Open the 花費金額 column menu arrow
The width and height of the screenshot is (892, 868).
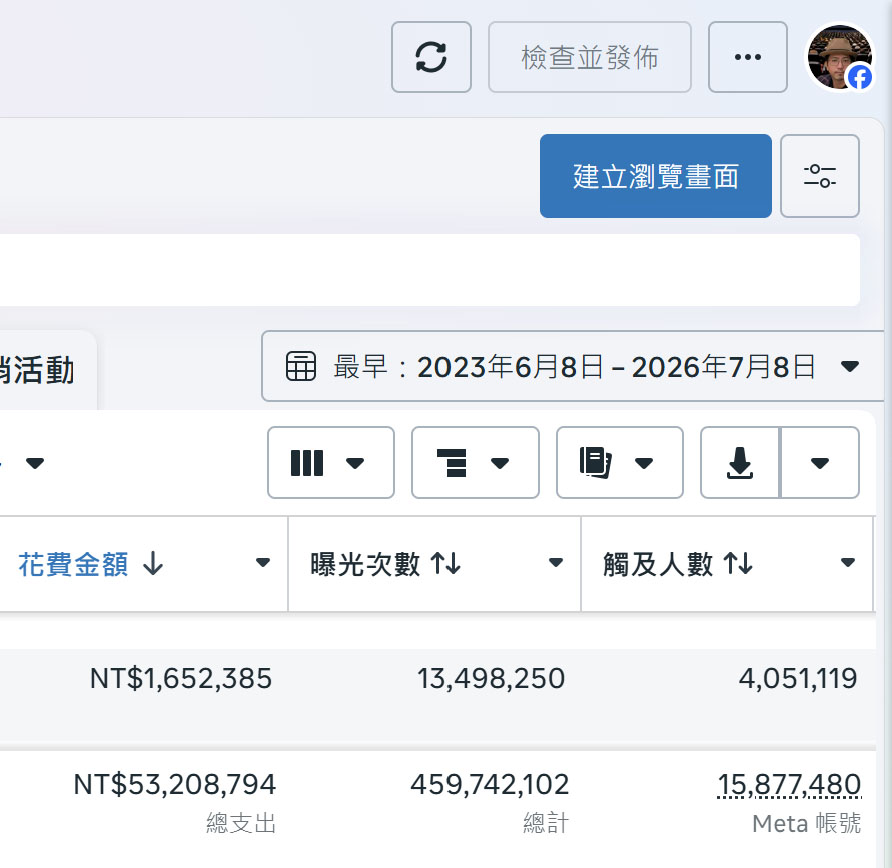pos(263,563)
